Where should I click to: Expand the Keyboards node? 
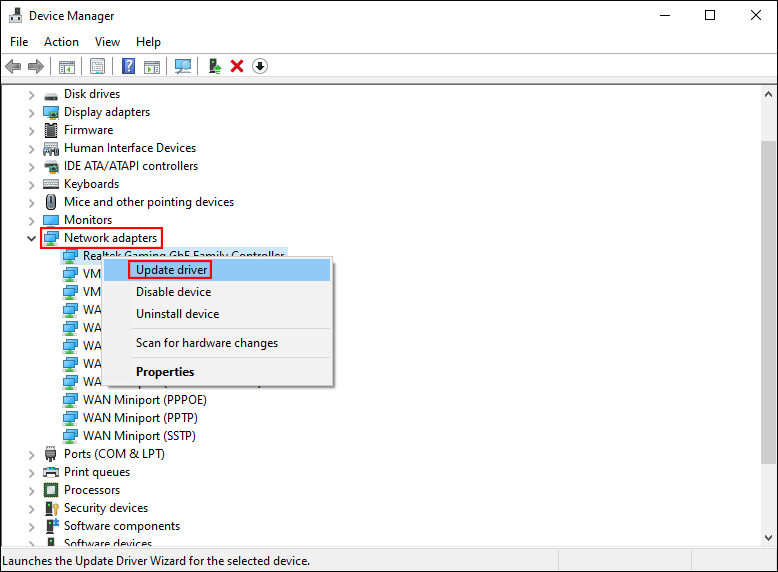click(x=31, y=185)
